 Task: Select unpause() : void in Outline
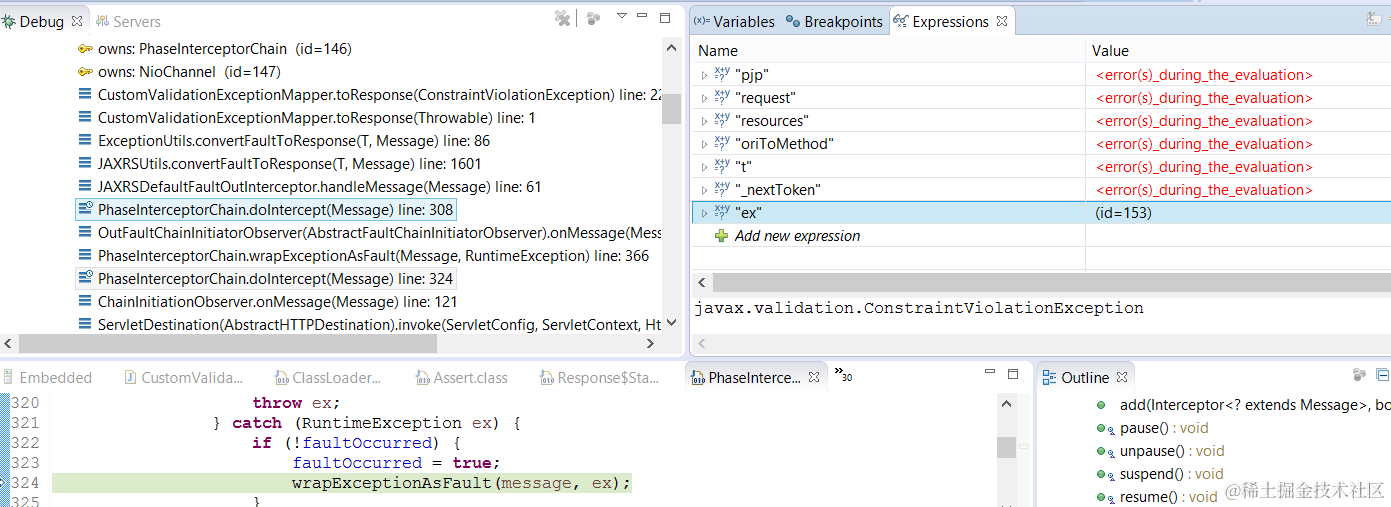1160,451
